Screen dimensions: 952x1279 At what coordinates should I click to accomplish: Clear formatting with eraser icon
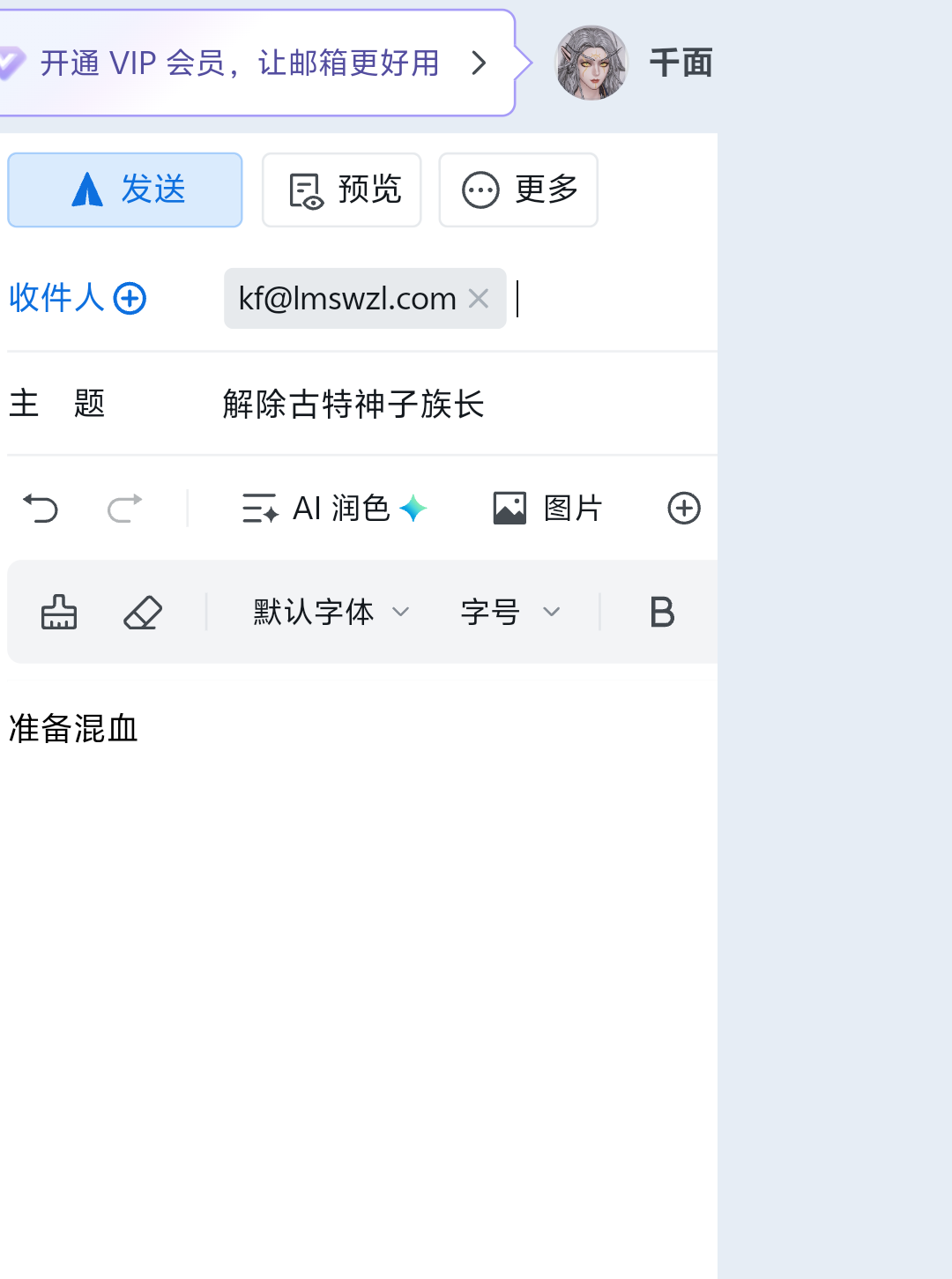[143, 612]
